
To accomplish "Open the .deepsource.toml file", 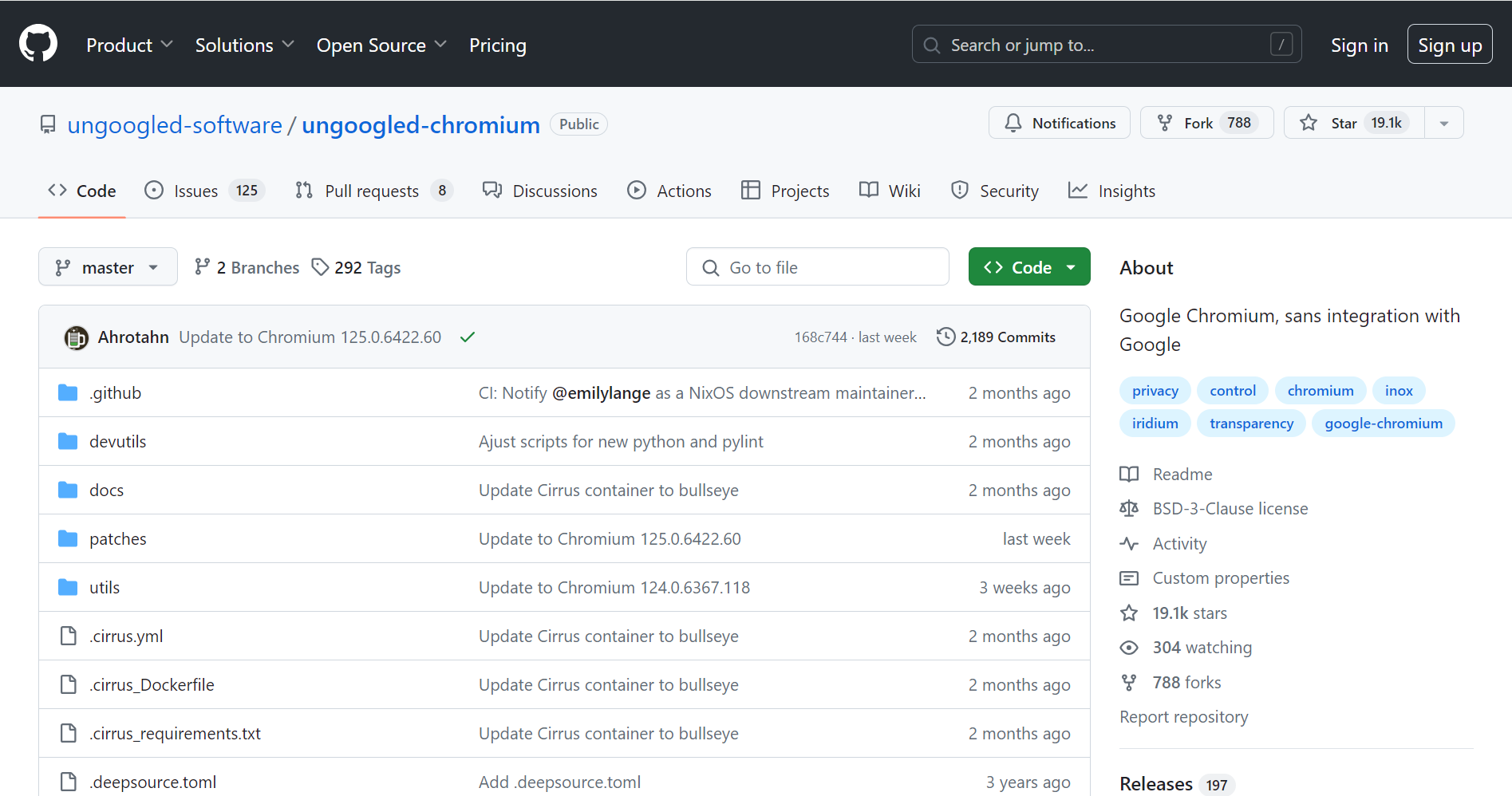I will coord(152,782).
